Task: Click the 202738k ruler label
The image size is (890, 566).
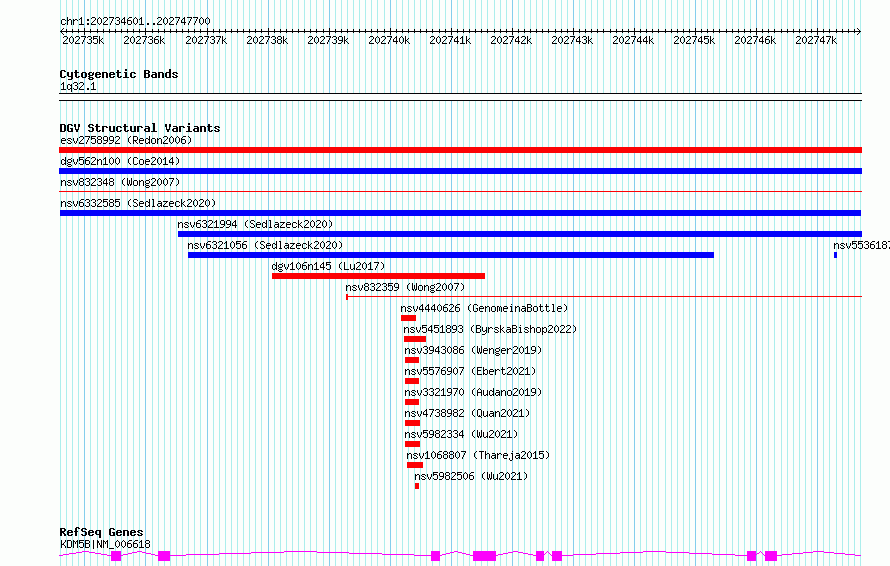Action: point(267,40)
